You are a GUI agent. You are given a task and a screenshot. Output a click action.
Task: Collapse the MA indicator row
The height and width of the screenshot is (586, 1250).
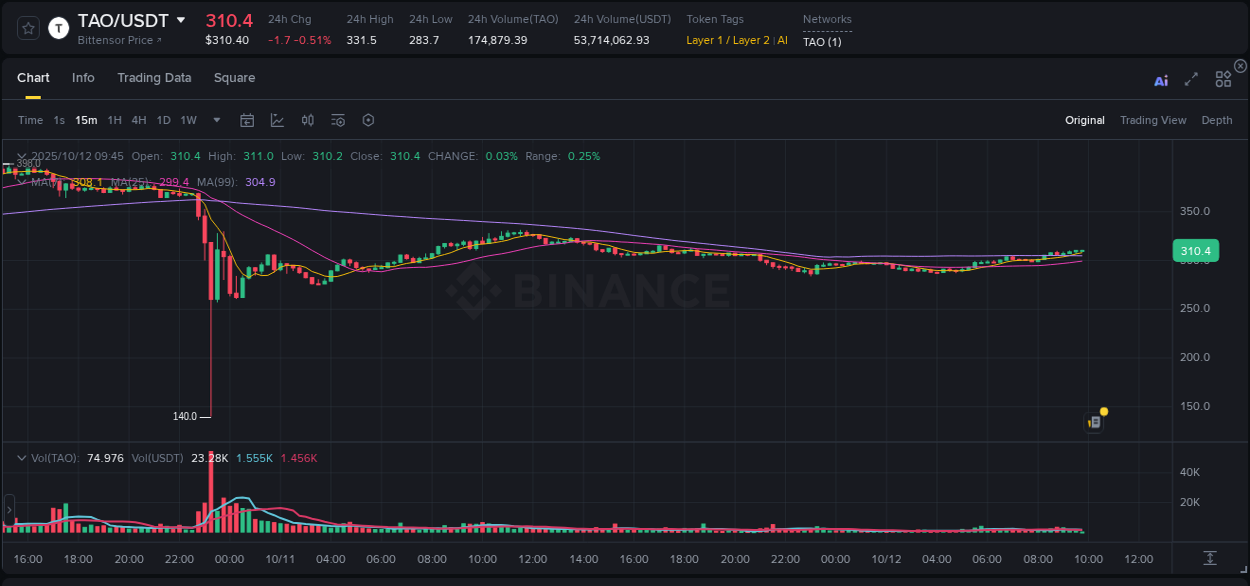[20, 182]
